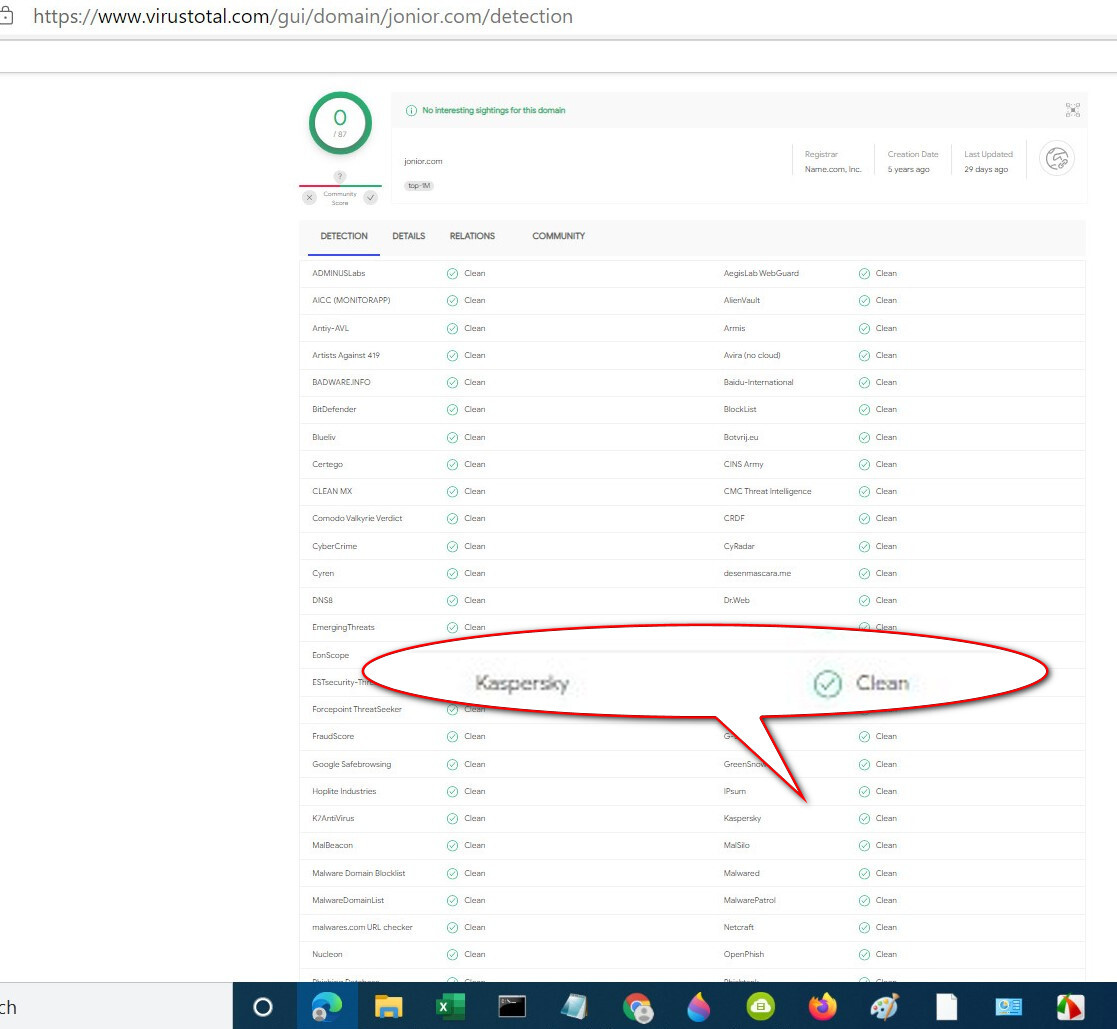Click the 0/87 detection score circle
This screenshot has height=1029, width=1117.
click(x=340, y=123)
